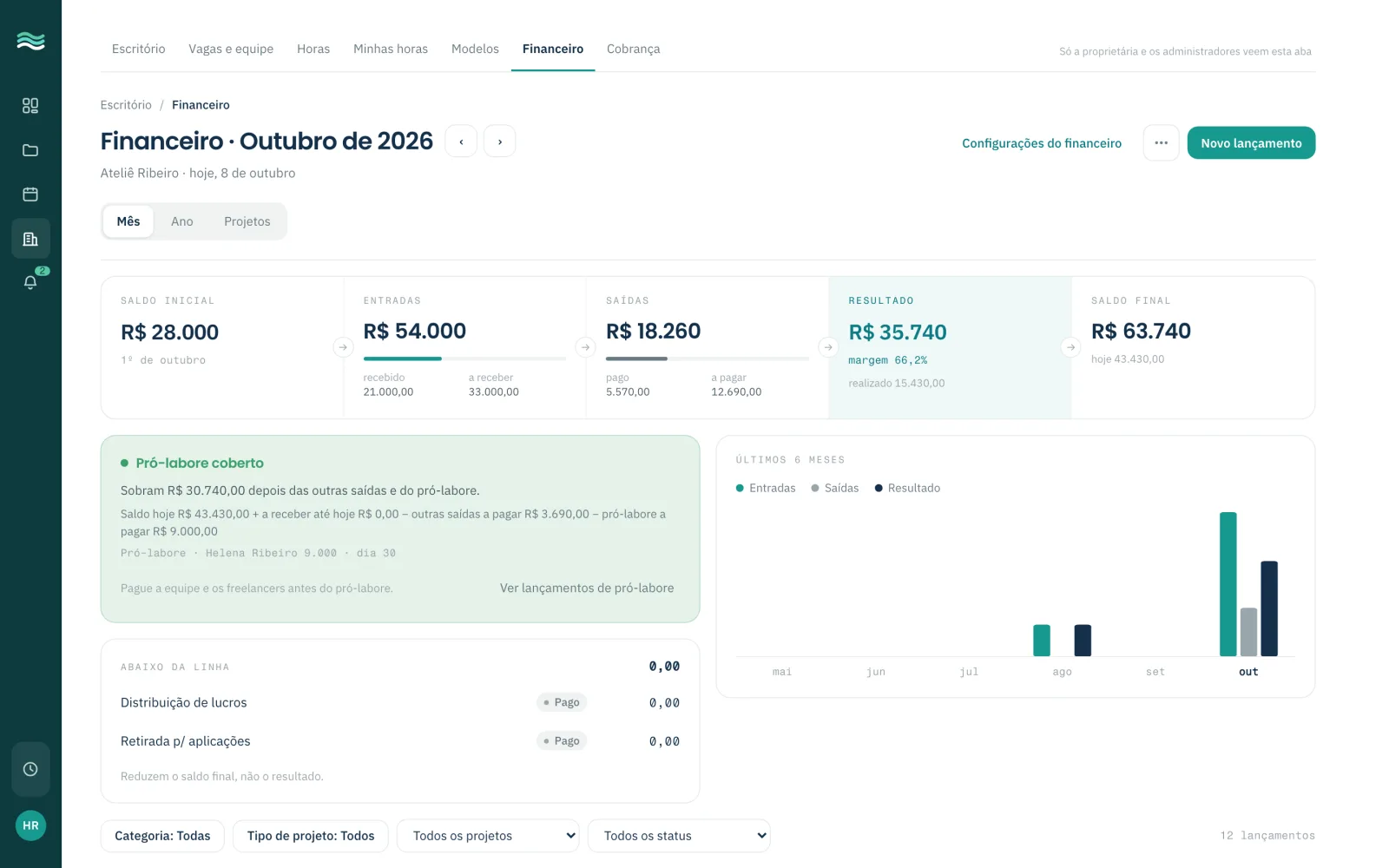Click arrow between Saídas and Resultado

(828, 347)
